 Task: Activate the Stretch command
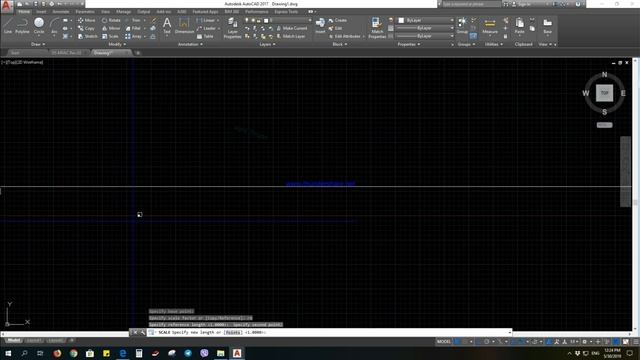(x=87, y=36)
